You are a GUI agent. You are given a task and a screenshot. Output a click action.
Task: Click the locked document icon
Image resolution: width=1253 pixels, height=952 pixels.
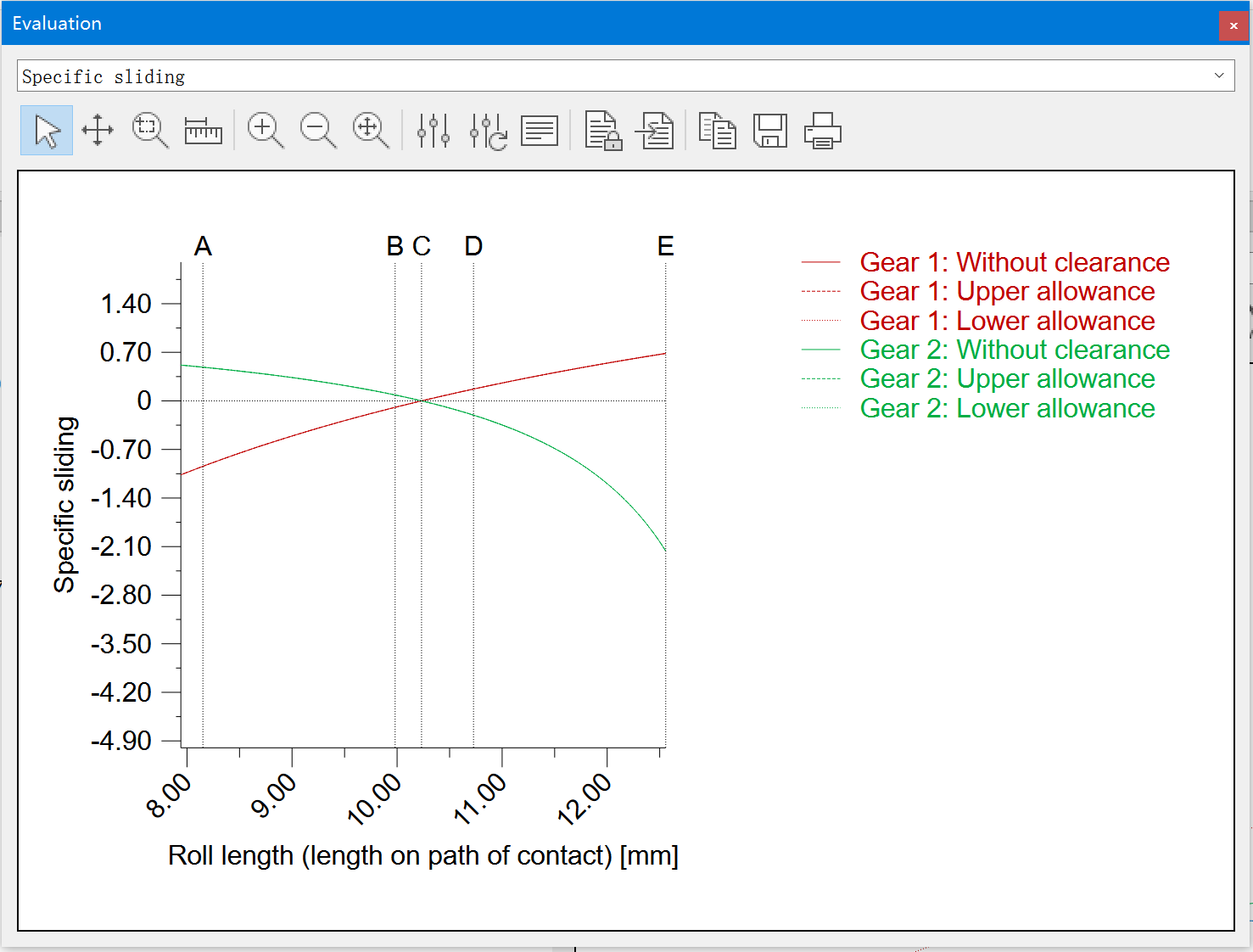[x=603, y=131]
